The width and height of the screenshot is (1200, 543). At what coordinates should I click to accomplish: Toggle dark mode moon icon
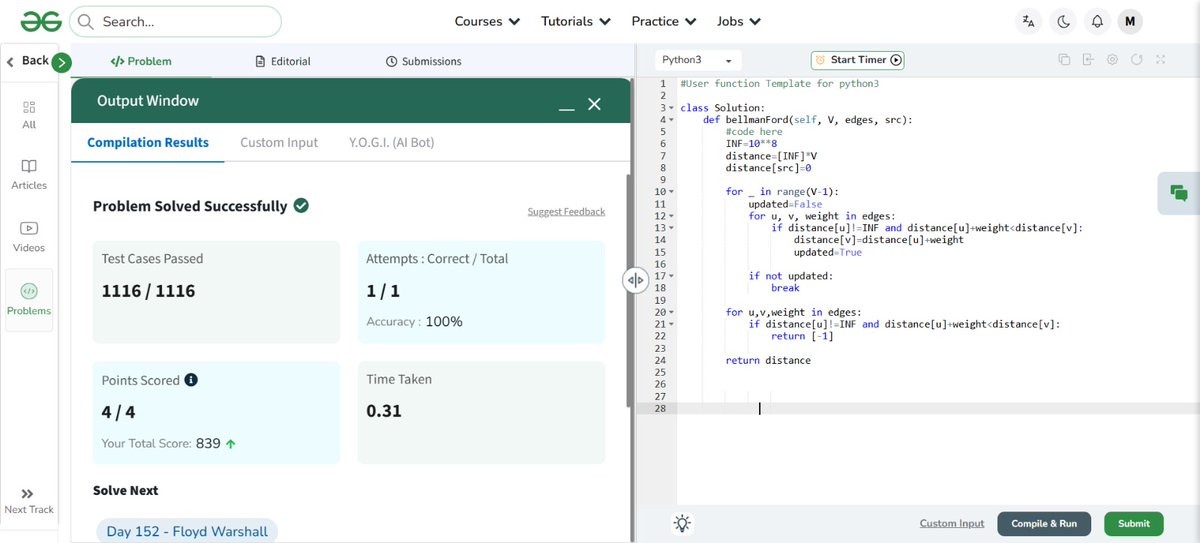click(1063, 21)
